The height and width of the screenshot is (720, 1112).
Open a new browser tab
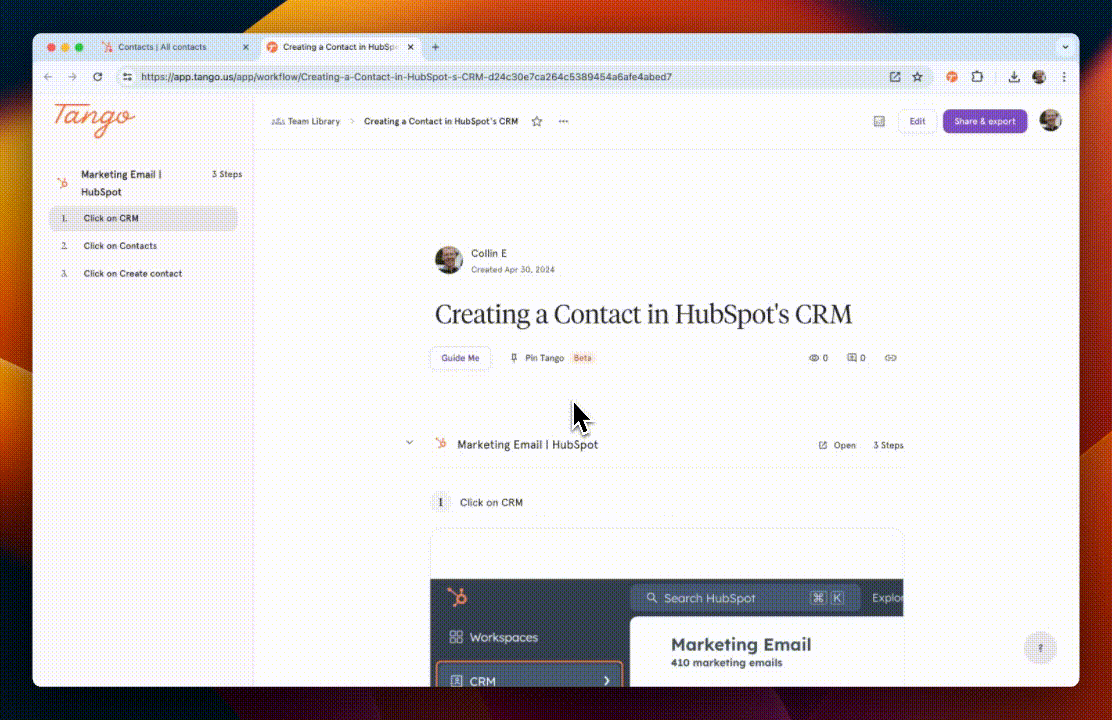tap(435, 47)
